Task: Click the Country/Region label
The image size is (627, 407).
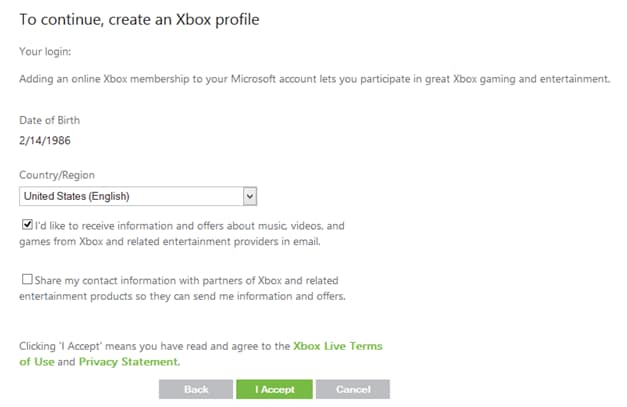Action: (x=57, y=175)
